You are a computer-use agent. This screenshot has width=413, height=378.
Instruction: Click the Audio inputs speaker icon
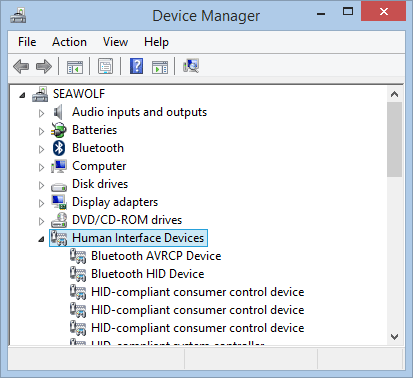58,112
